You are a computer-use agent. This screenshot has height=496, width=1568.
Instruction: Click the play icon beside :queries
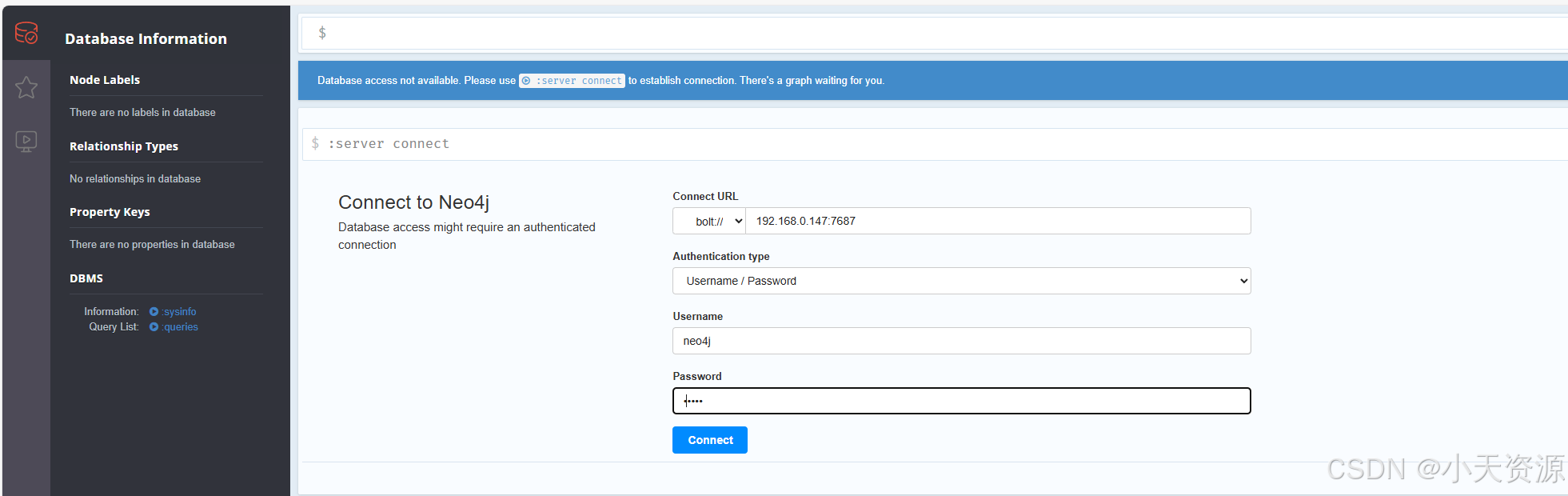(154, 327)
